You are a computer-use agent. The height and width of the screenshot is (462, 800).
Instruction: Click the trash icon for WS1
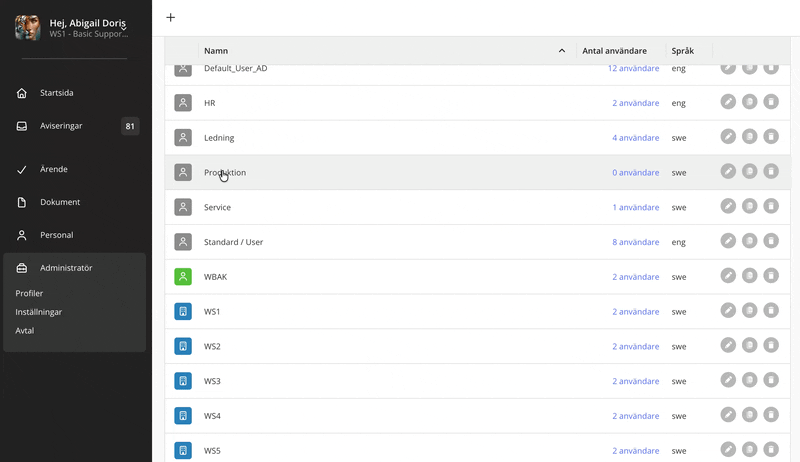(x=771, y=311)
